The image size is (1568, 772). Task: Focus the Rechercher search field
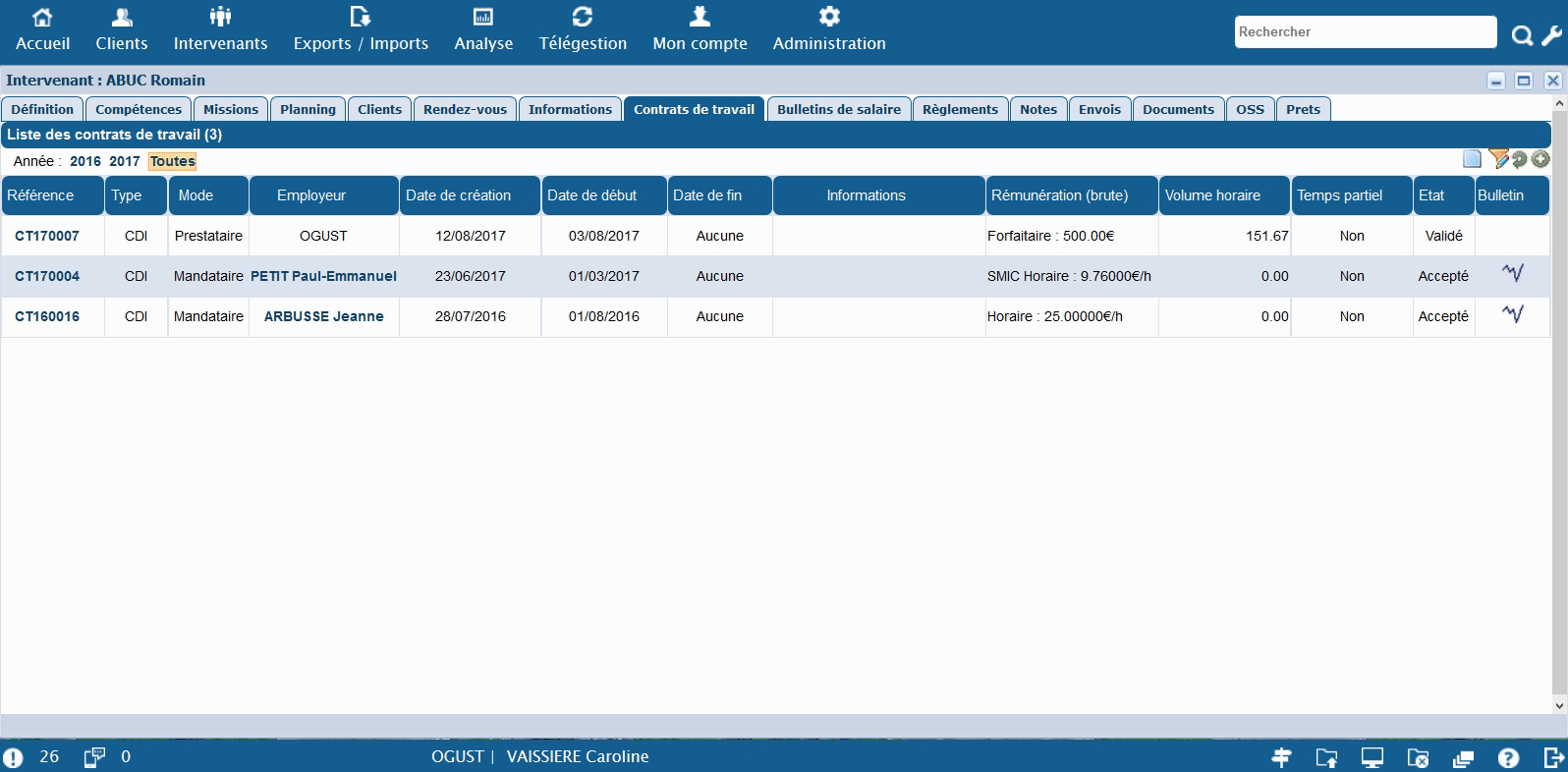(1366, 31)
